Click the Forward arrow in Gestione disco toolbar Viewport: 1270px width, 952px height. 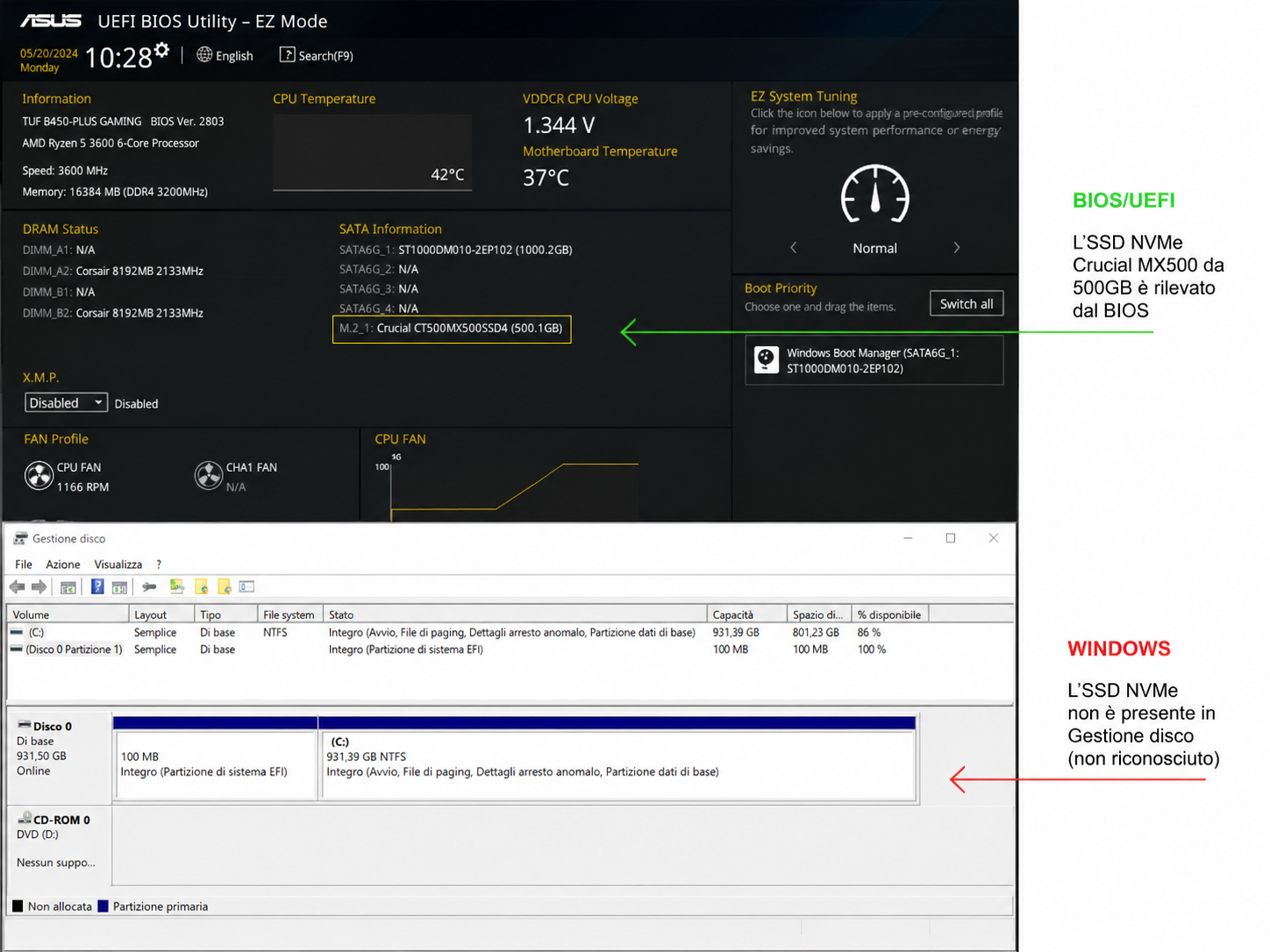tap(39, 586)
